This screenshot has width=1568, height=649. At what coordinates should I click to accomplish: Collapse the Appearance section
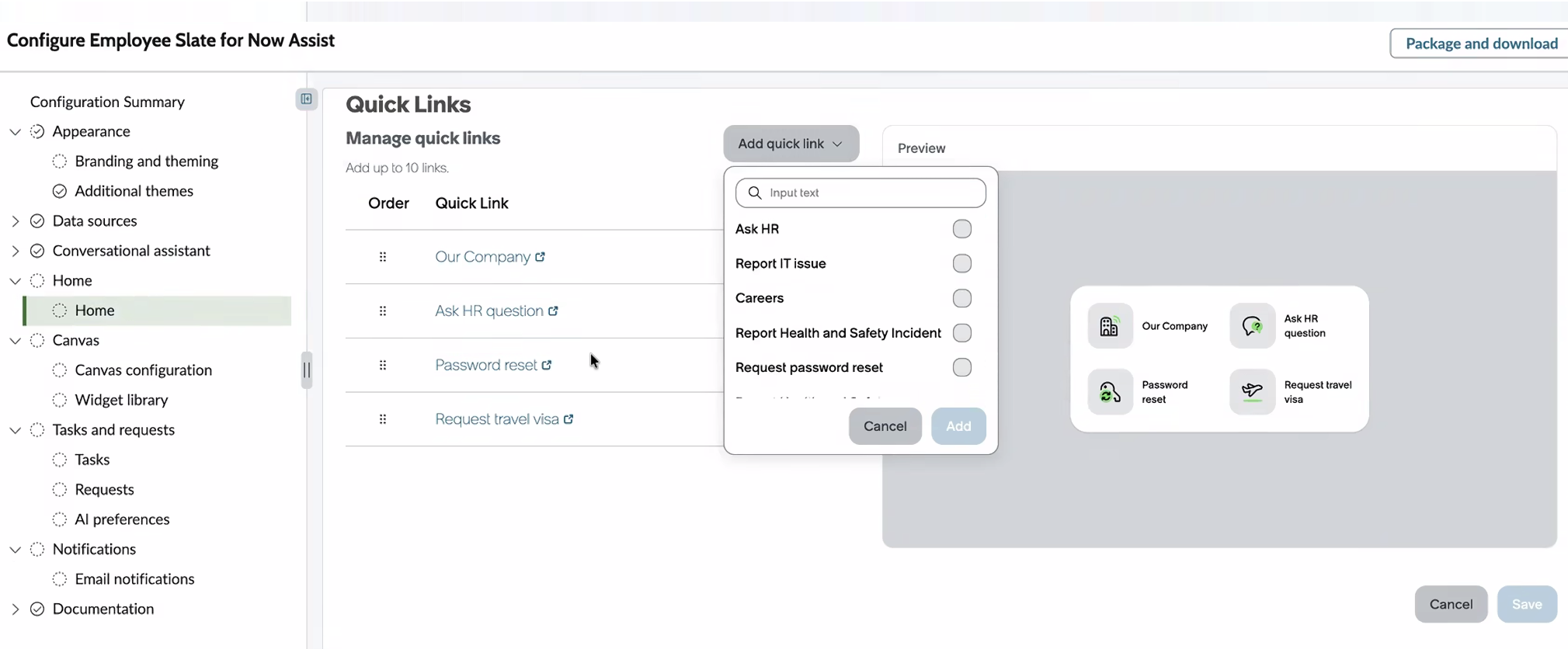tap(15, 132)
